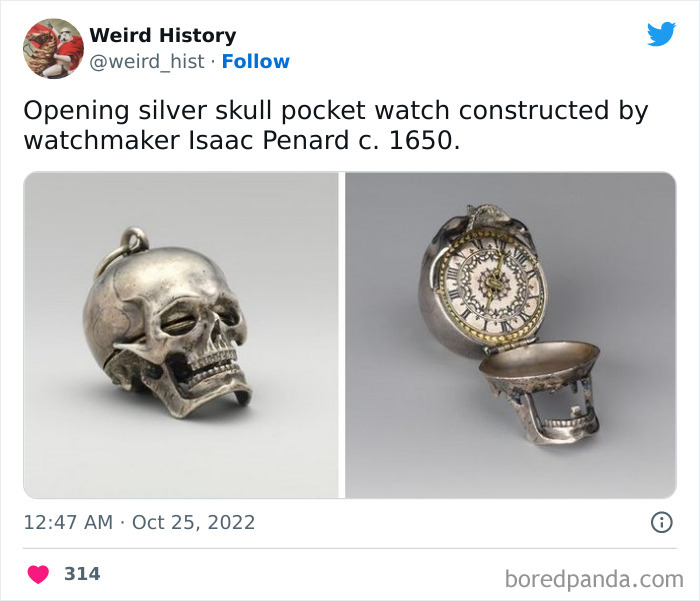Follow the Weird History account

255,61
